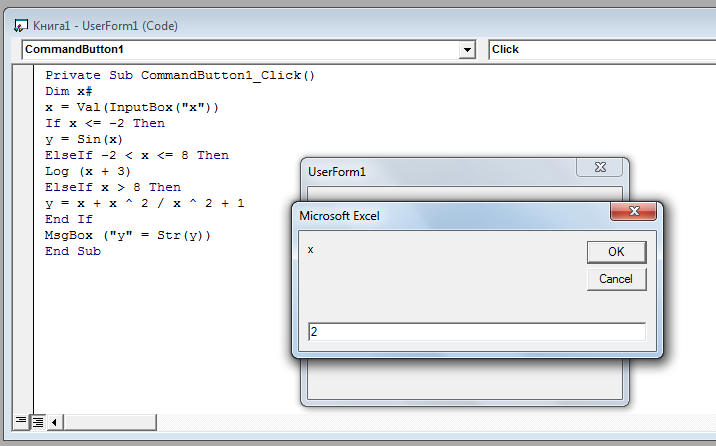Viewport: 716px width, 446px height.
Task: Click the 'Dim x#' code line
Action: click(68, 91)
